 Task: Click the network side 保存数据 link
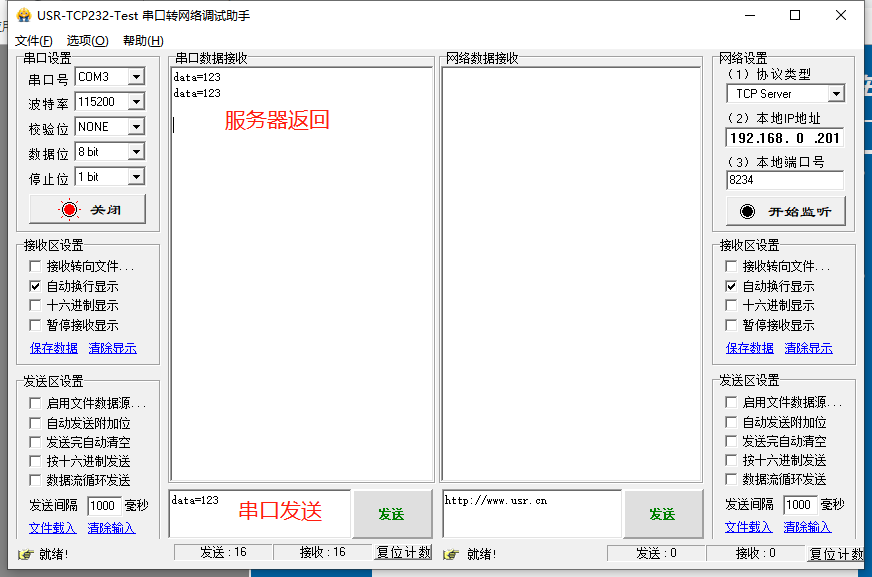(x=749, y=348)
